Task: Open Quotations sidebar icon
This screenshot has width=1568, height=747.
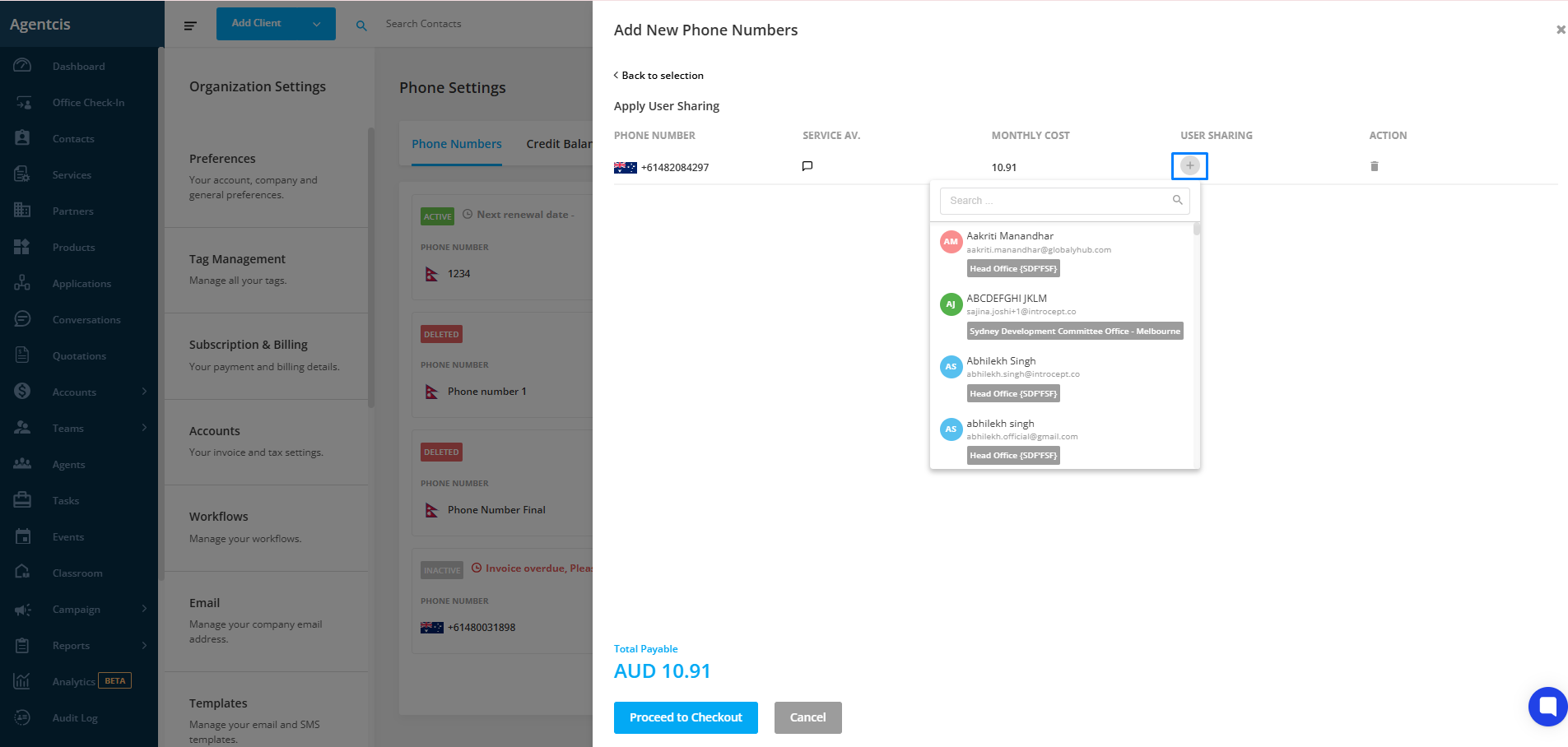Action: coord(22,355)
